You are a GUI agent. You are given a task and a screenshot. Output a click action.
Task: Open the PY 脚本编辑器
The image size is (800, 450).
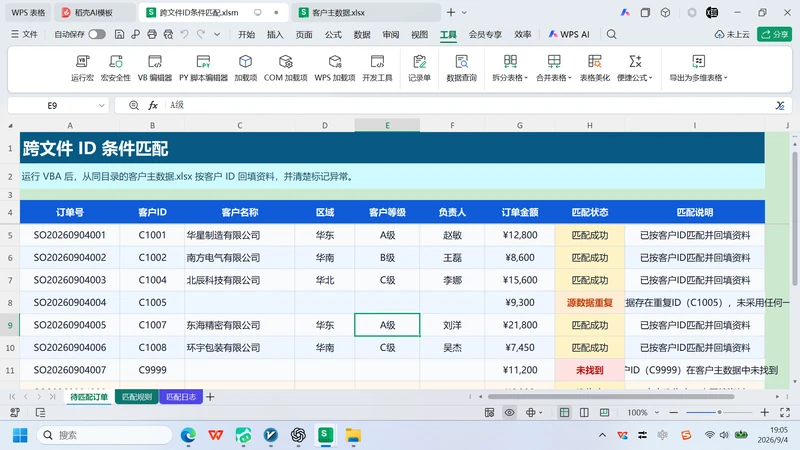pos(203,68)
